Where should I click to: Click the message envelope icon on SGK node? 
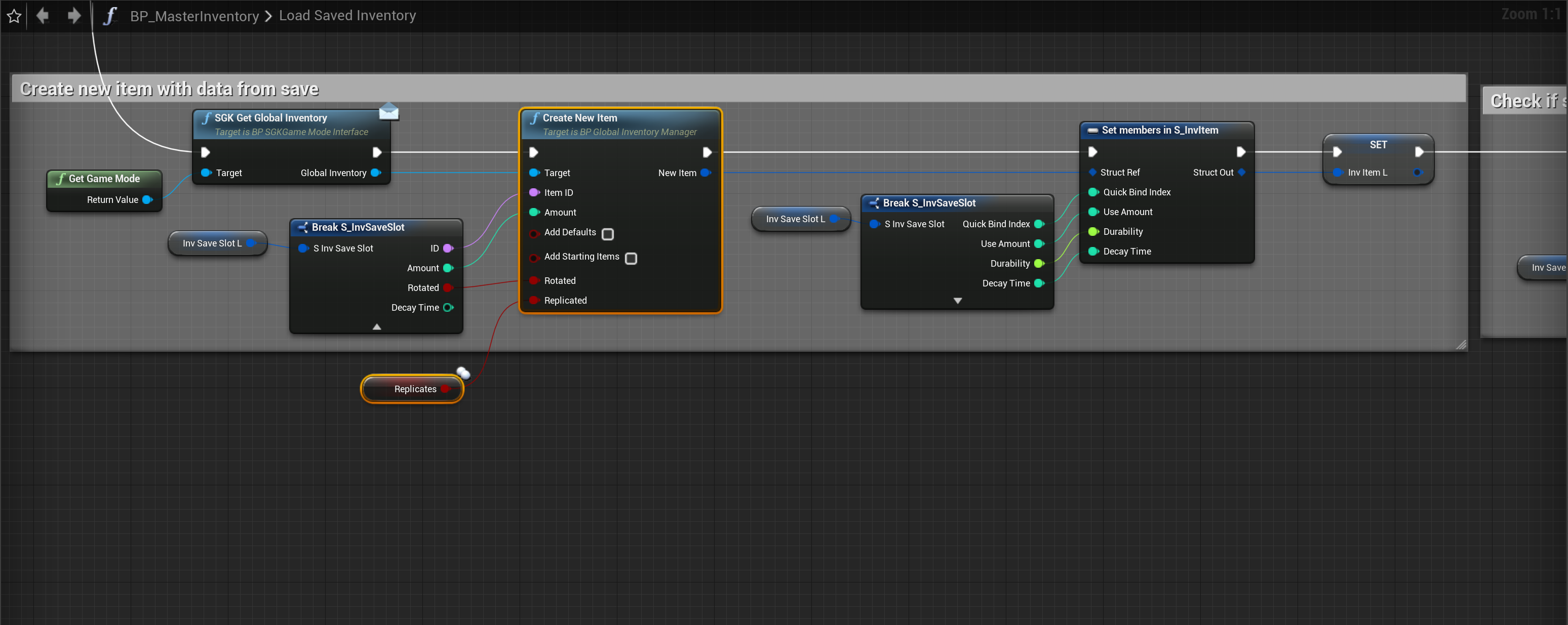click(388, 112)
